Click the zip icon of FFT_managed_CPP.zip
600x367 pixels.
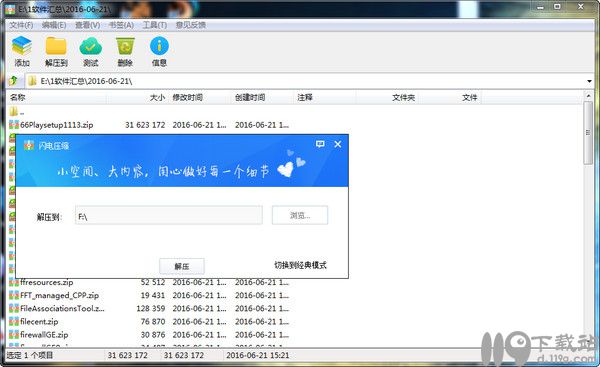[14, 295]
